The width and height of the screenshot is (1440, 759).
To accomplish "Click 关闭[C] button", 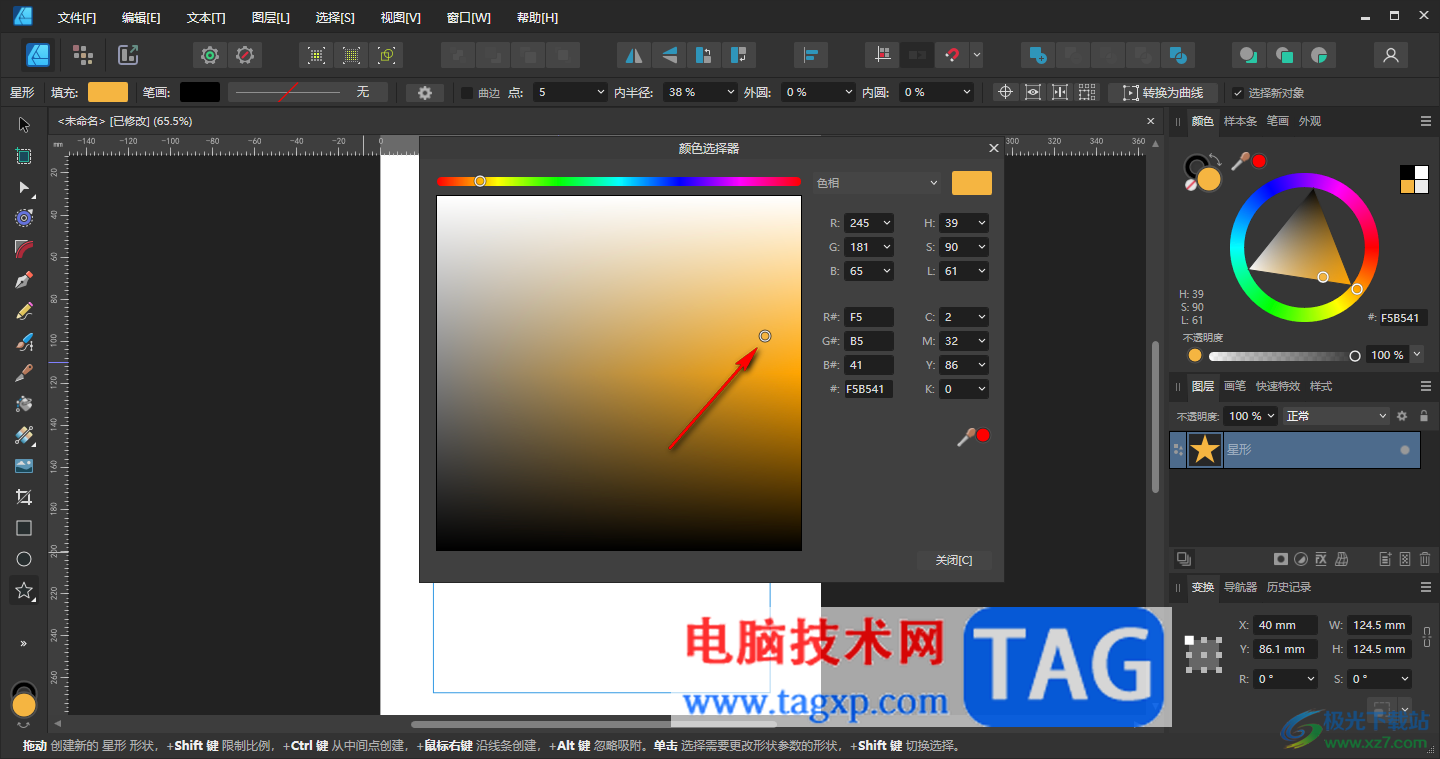I will pyautogui.click(x=954, y=560).
